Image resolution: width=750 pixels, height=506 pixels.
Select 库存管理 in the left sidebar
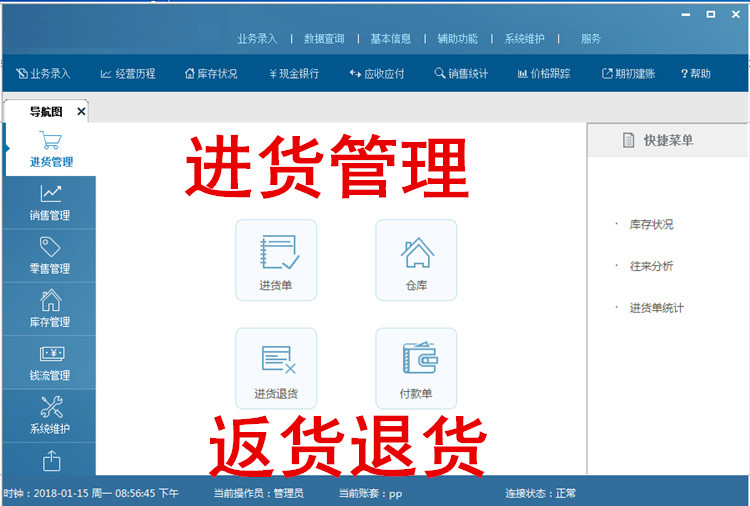click(50, 309)
